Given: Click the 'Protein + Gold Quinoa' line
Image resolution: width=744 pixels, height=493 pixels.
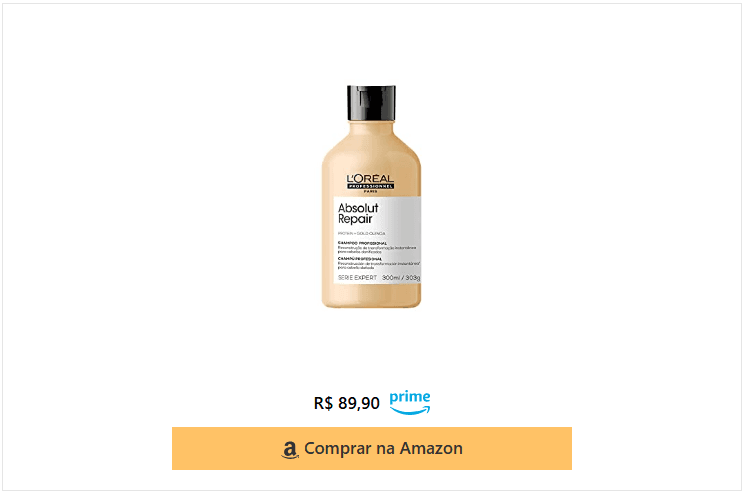Looking at the screenshot, I should 362,233.
